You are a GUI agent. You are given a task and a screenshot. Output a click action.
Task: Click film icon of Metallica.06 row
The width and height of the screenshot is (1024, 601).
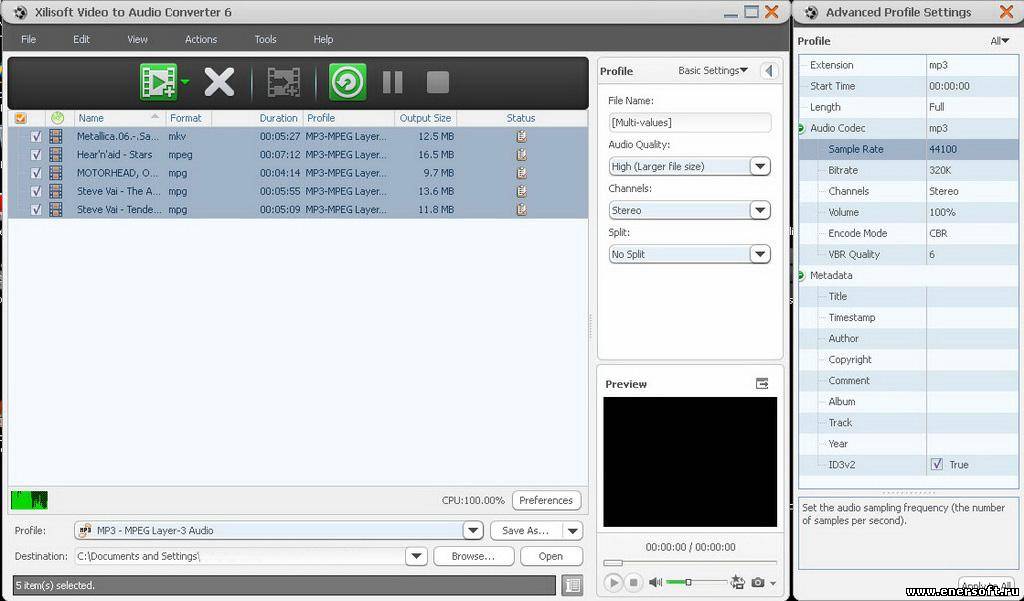click(x=56, y=137)
